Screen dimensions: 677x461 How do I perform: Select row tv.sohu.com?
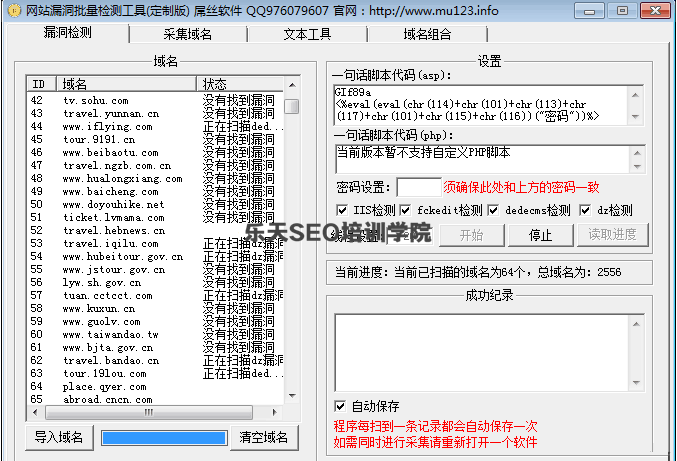click(x=155, y=101)
